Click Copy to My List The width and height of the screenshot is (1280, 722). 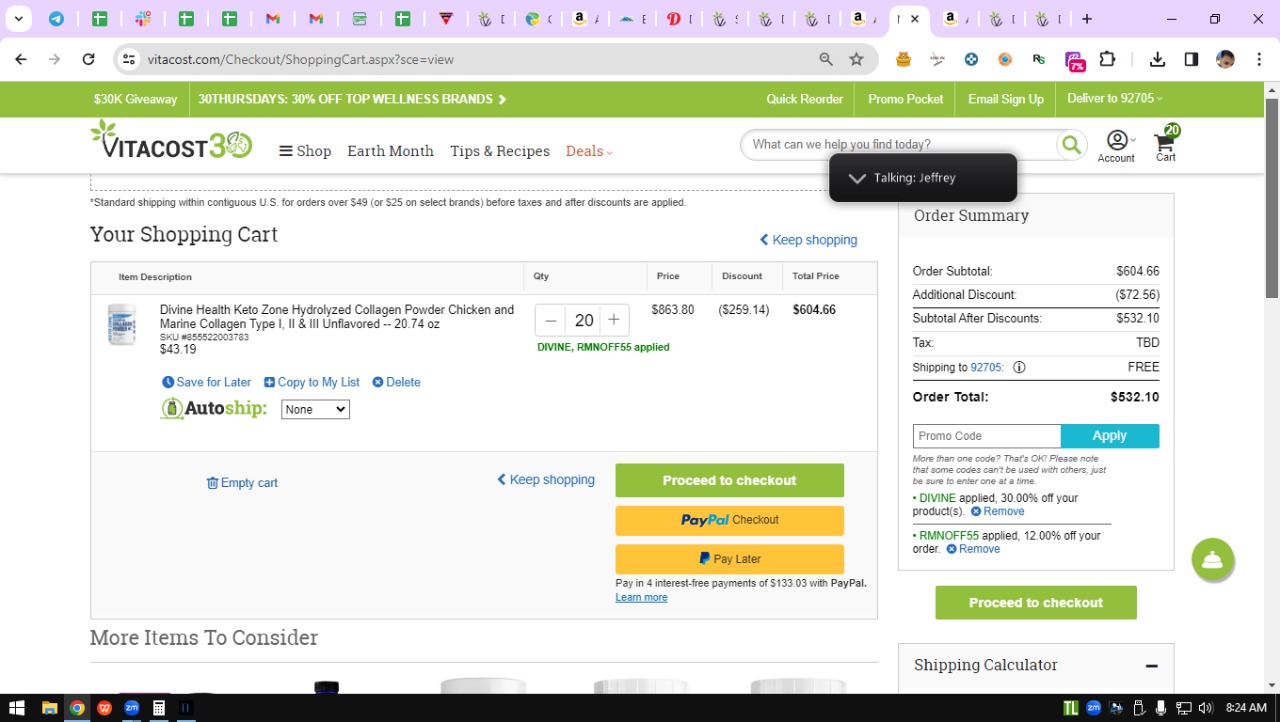click(312, 382)
